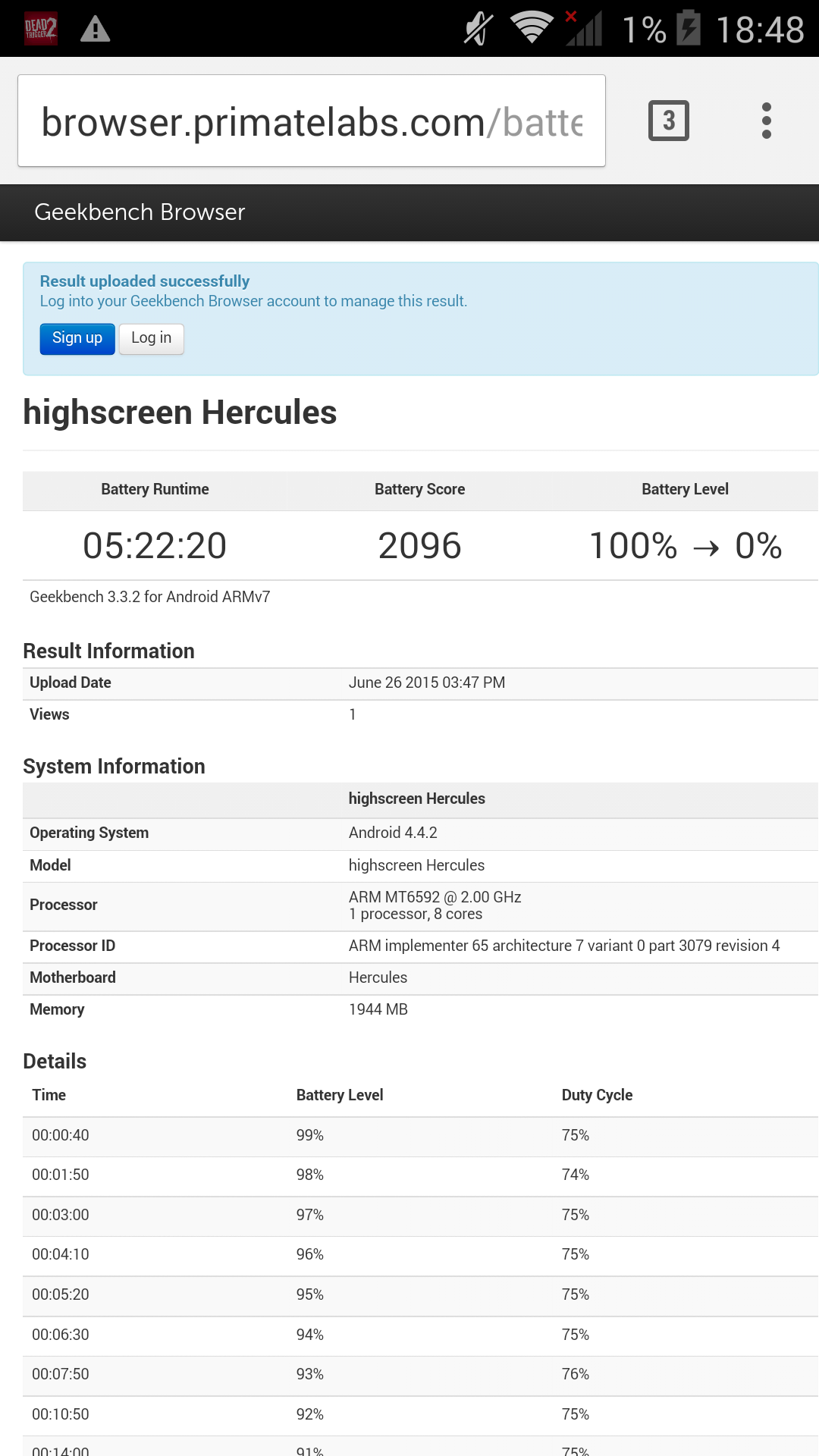Viewport: 819px width, 1456px height.
Task: Select the Model value highscreen Hercules
Action: click(x=416, y=865)
